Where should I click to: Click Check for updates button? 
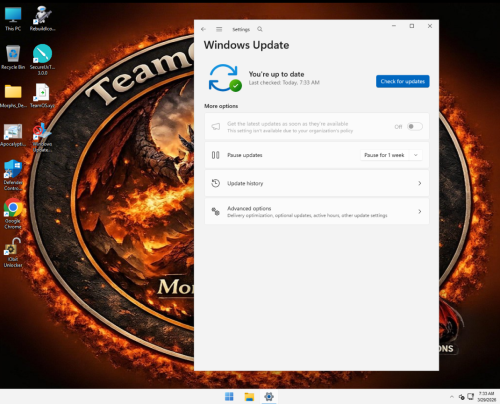click(403, 81)
